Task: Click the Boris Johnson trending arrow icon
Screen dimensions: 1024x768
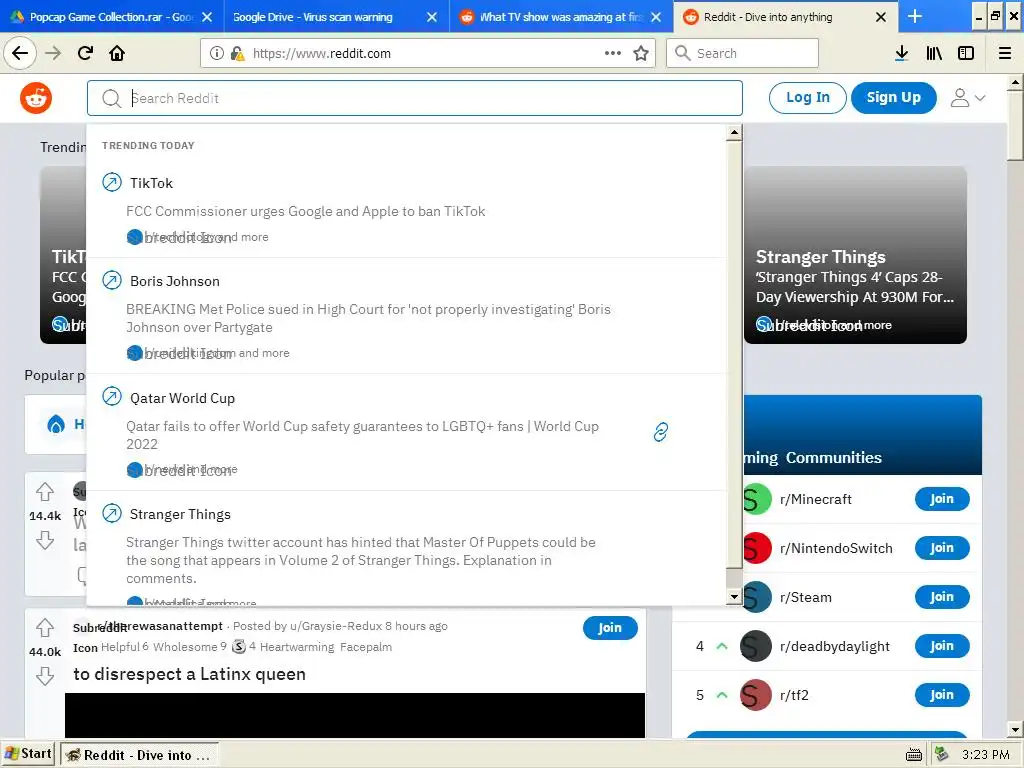Action: click(112, 280)
